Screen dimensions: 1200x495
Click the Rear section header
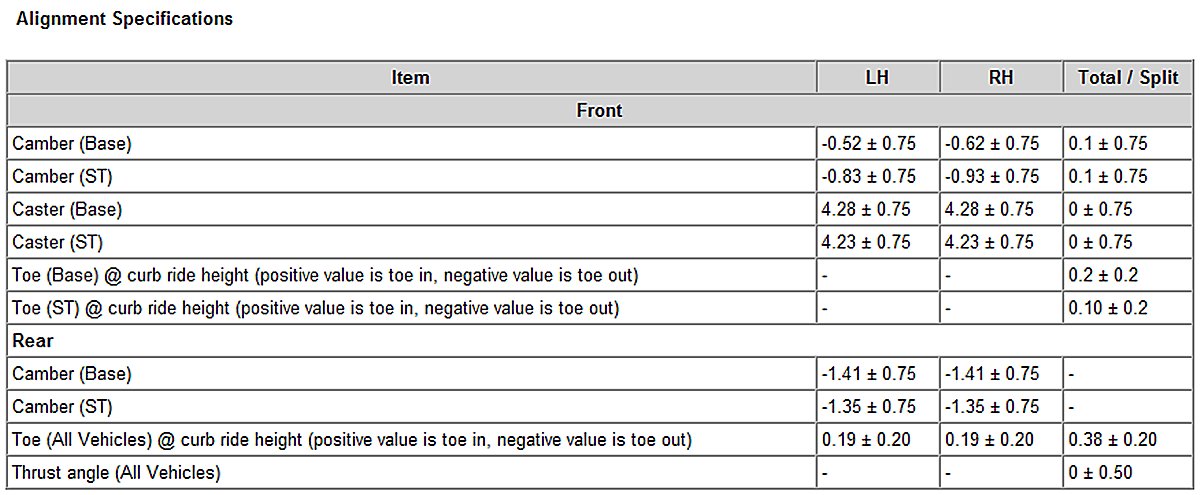[33, 341]
